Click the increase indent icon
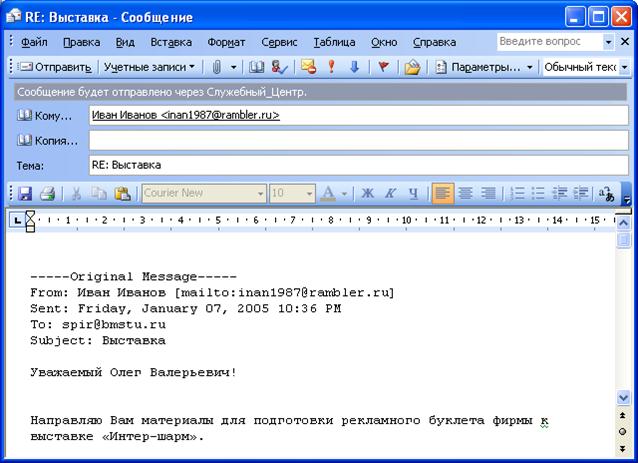 pyautogui.click(x=581, y=193)
